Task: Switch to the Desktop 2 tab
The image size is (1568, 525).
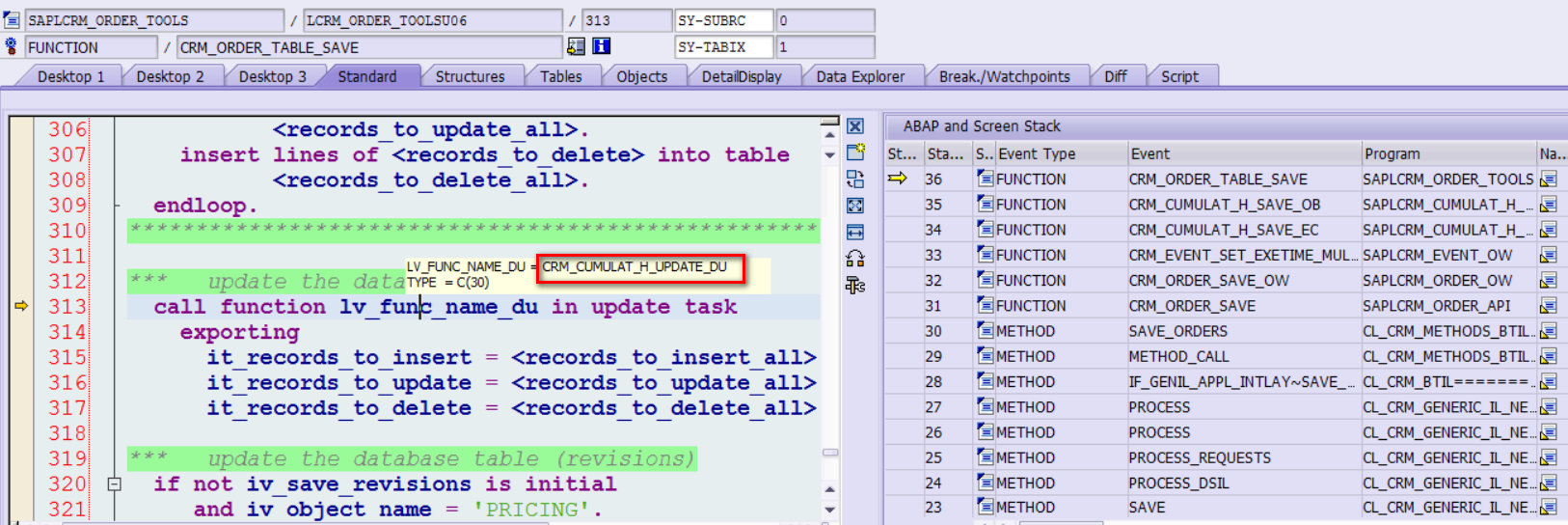Action: coord(170,76)
